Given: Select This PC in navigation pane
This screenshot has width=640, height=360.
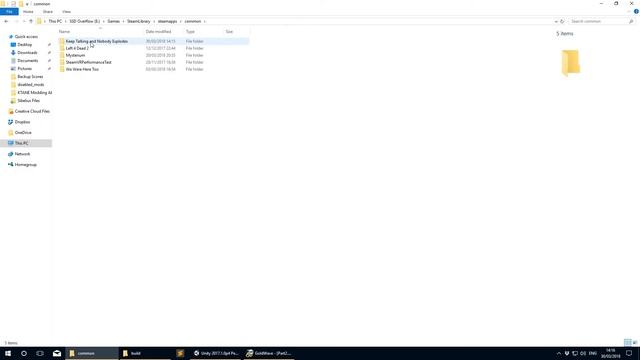Looking at the screenshot, I should (x=26, y=143).
